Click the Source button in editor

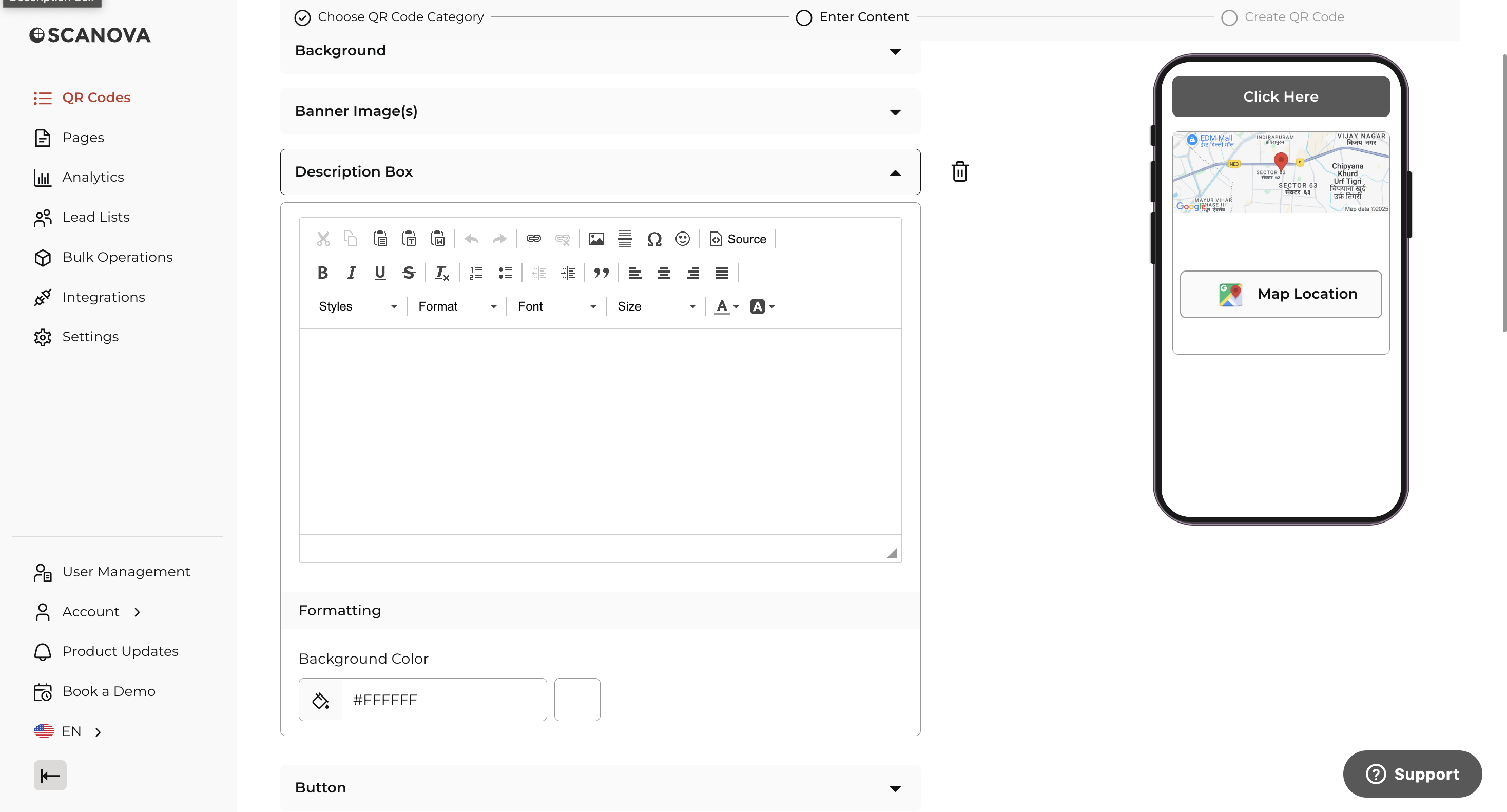[x=738, y=239]
